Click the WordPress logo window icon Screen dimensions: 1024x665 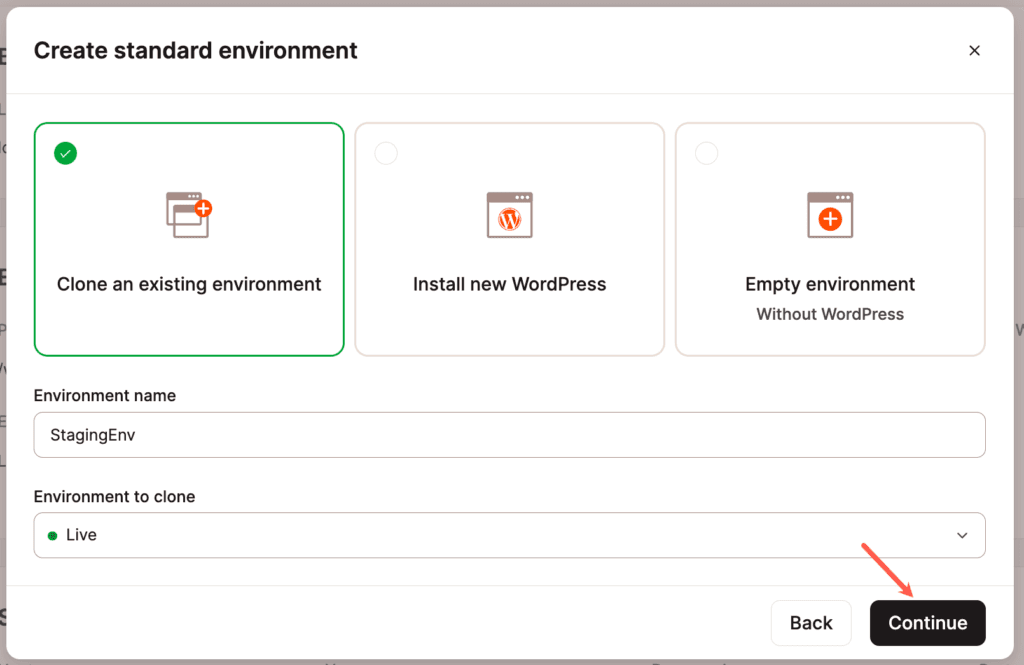[510, 215]
